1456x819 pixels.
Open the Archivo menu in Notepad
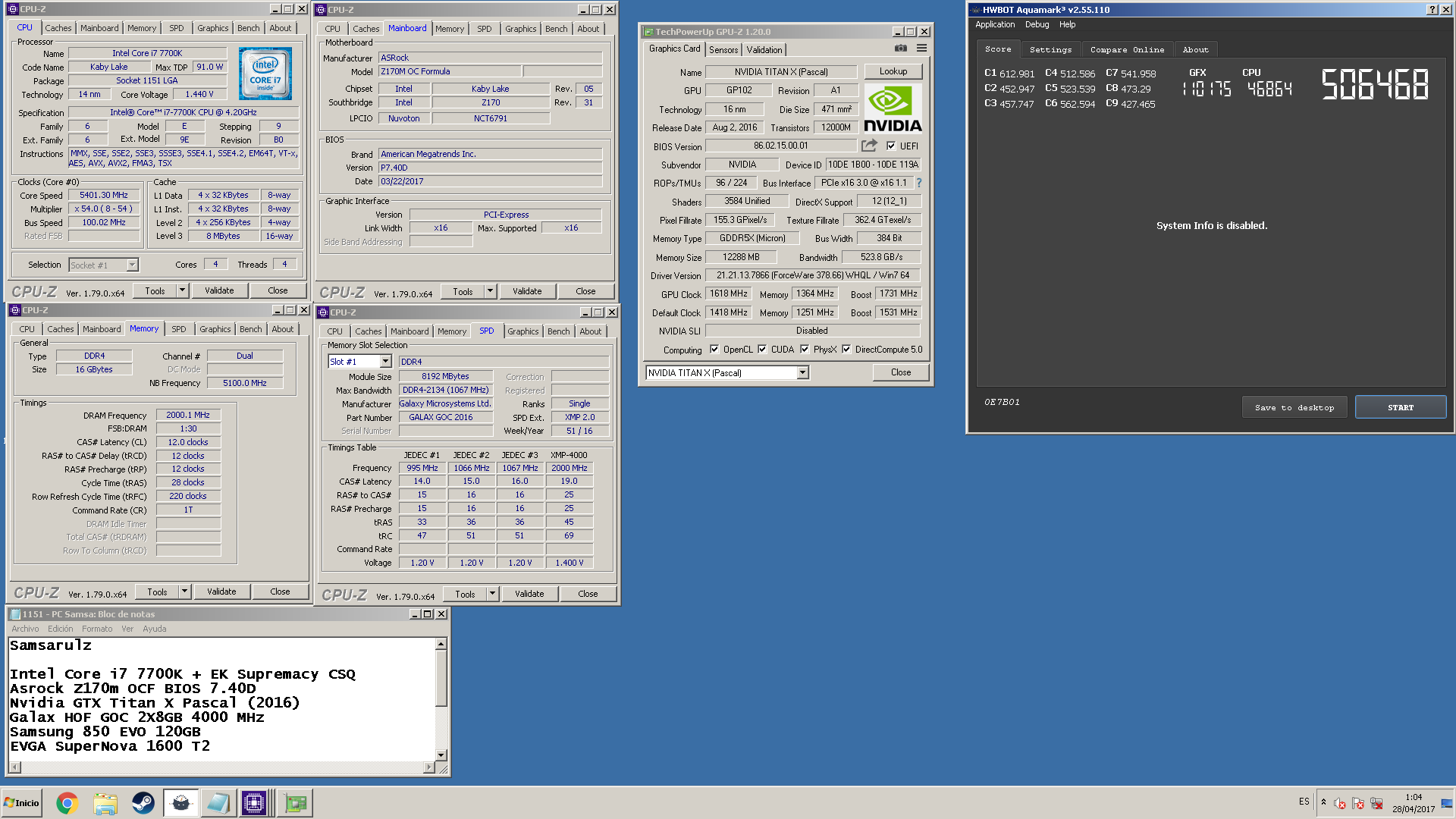click(x=25, y=629)
